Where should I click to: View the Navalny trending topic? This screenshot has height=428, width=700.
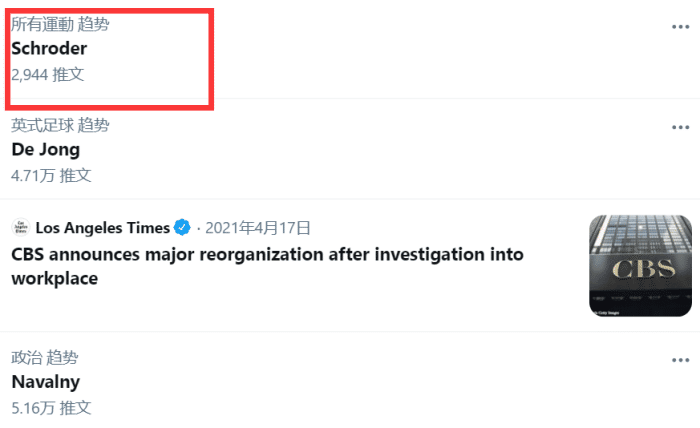point(45,382)
